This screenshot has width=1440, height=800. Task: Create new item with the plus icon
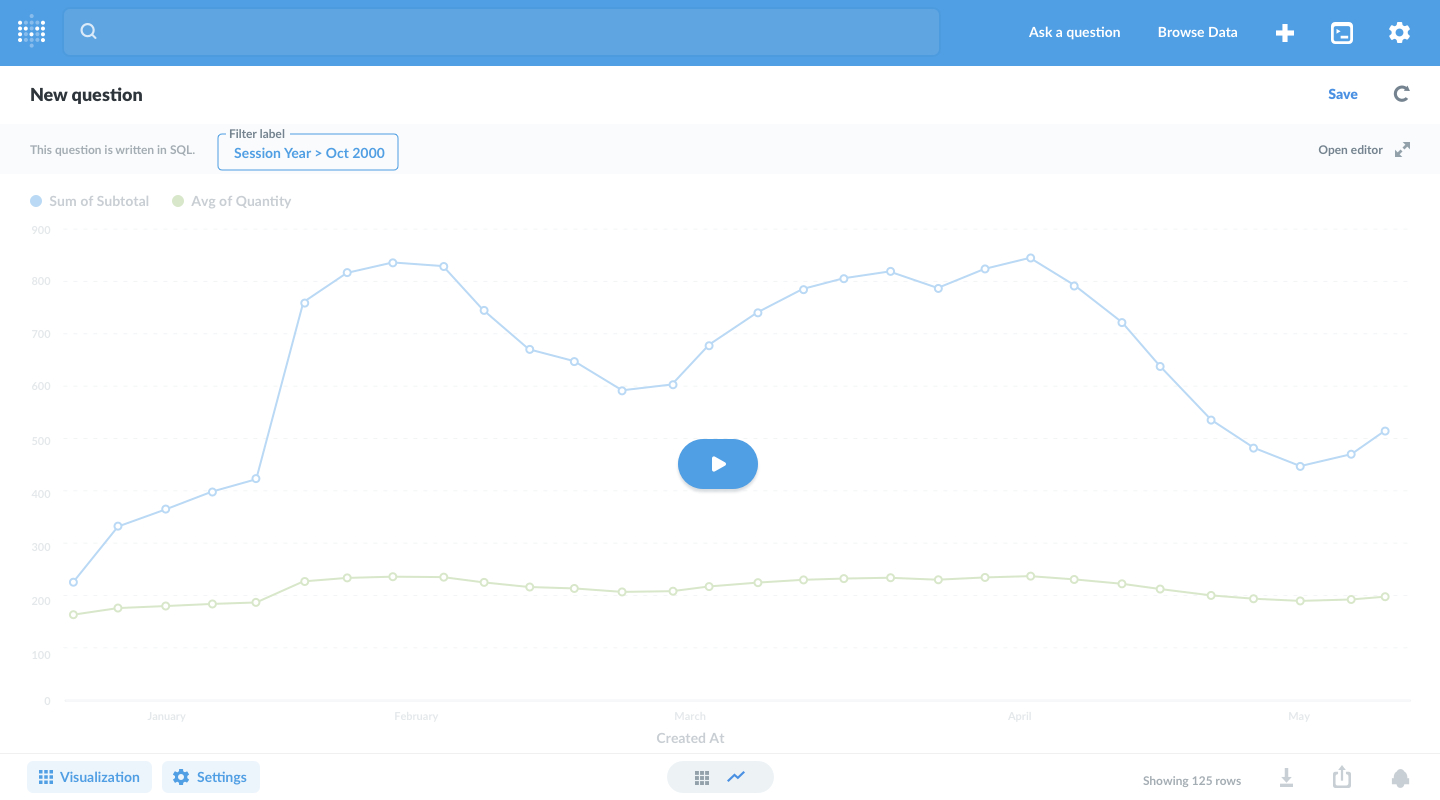coord(1284,32)
